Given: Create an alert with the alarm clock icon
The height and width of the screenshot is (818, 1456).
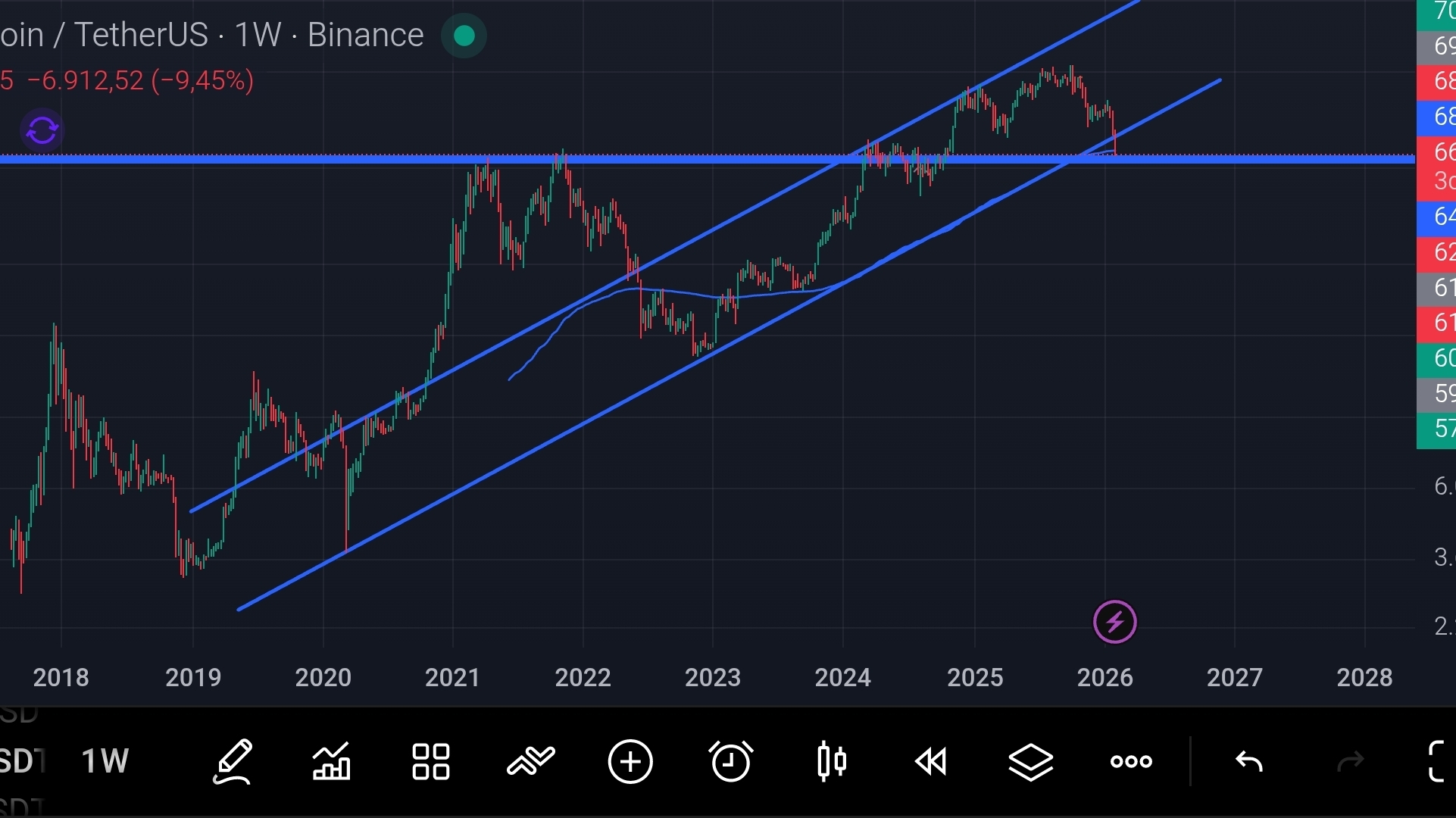Looking at the screenshot, I should tap(730, 761).
